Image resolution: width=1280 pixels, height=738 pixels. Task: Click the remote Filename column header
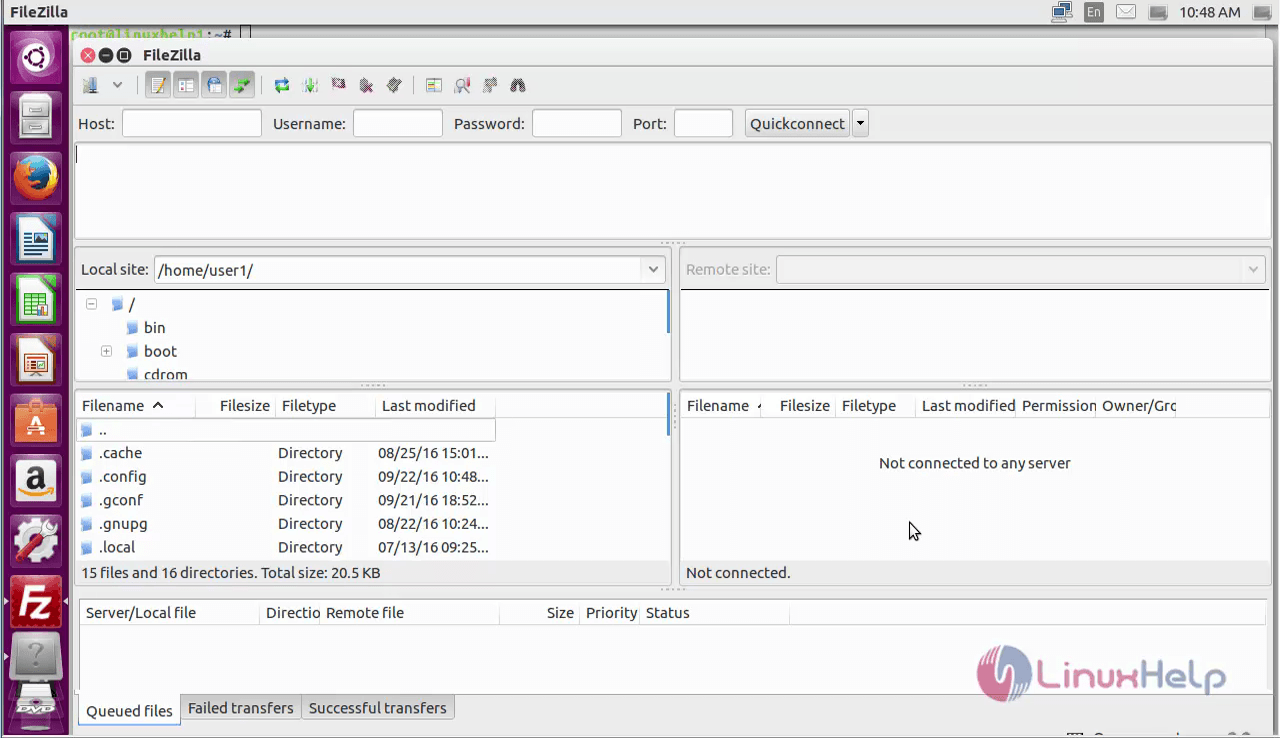pos(720,406)
